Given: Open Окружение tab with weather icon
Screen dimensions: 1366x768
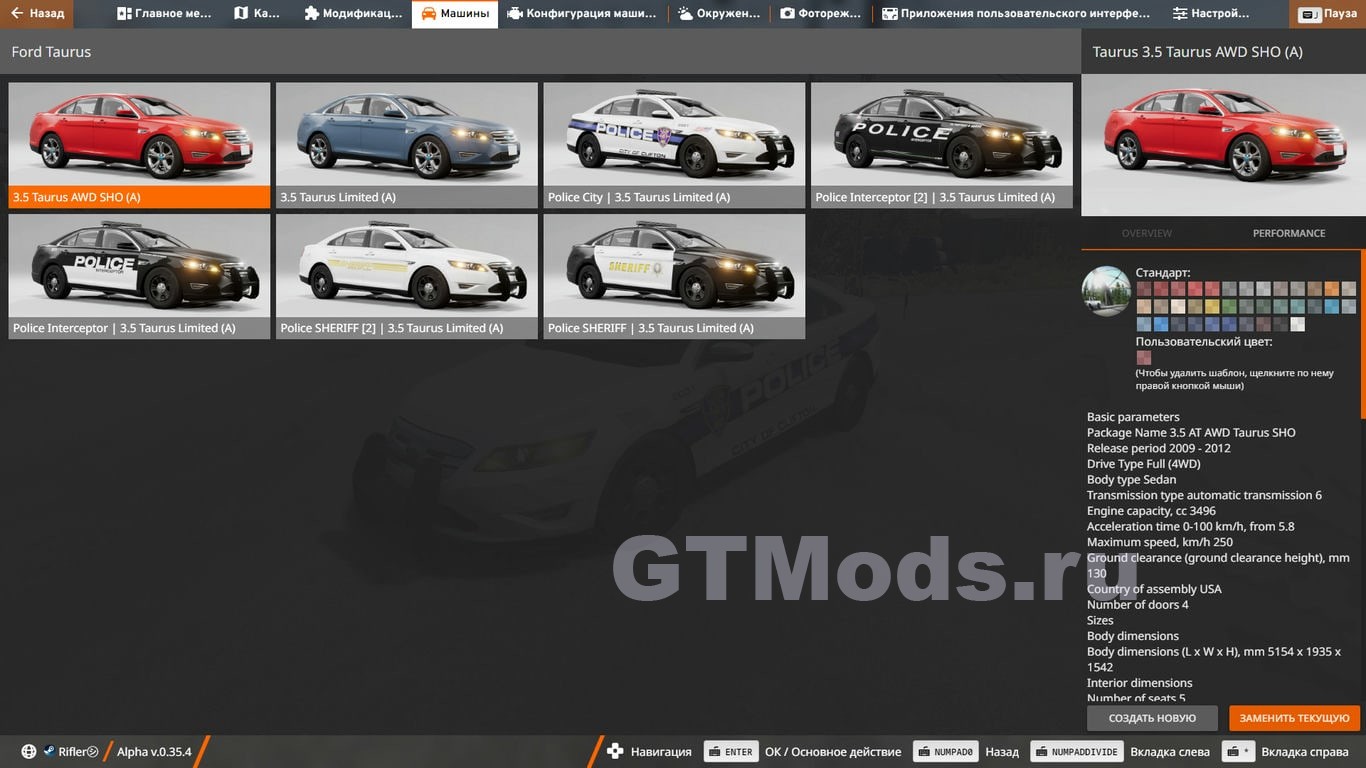Looking at the screenshot, I should tap(718, 14).
